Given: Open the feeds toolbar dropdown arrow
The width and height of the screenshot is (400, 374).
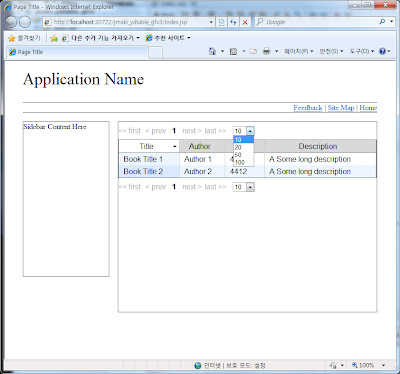Looking at the screenshot, I should [x=244, y=51].
